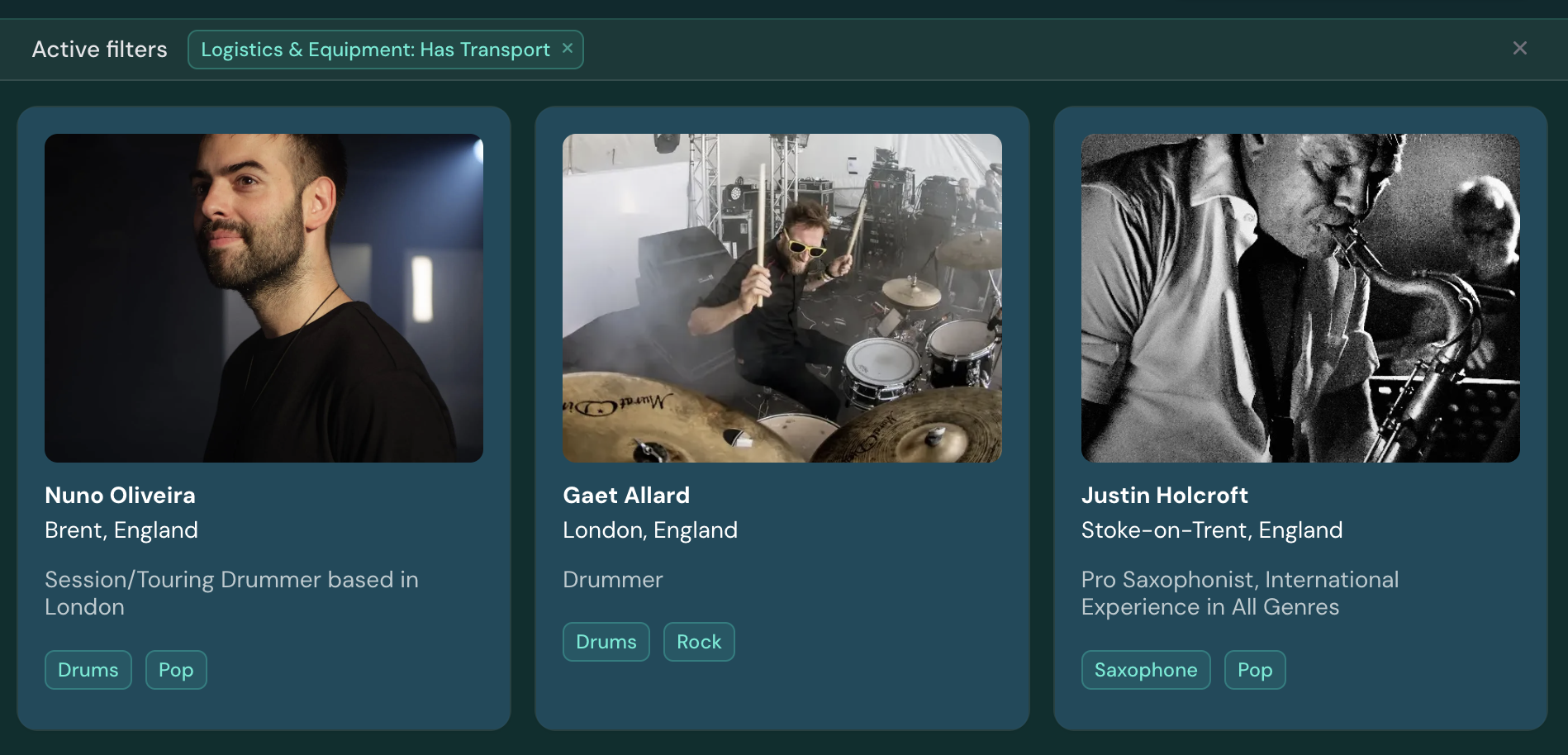Remove the Has Transport filter chip
Viewport: 1568px width, 755px height.
click(568, 49)
